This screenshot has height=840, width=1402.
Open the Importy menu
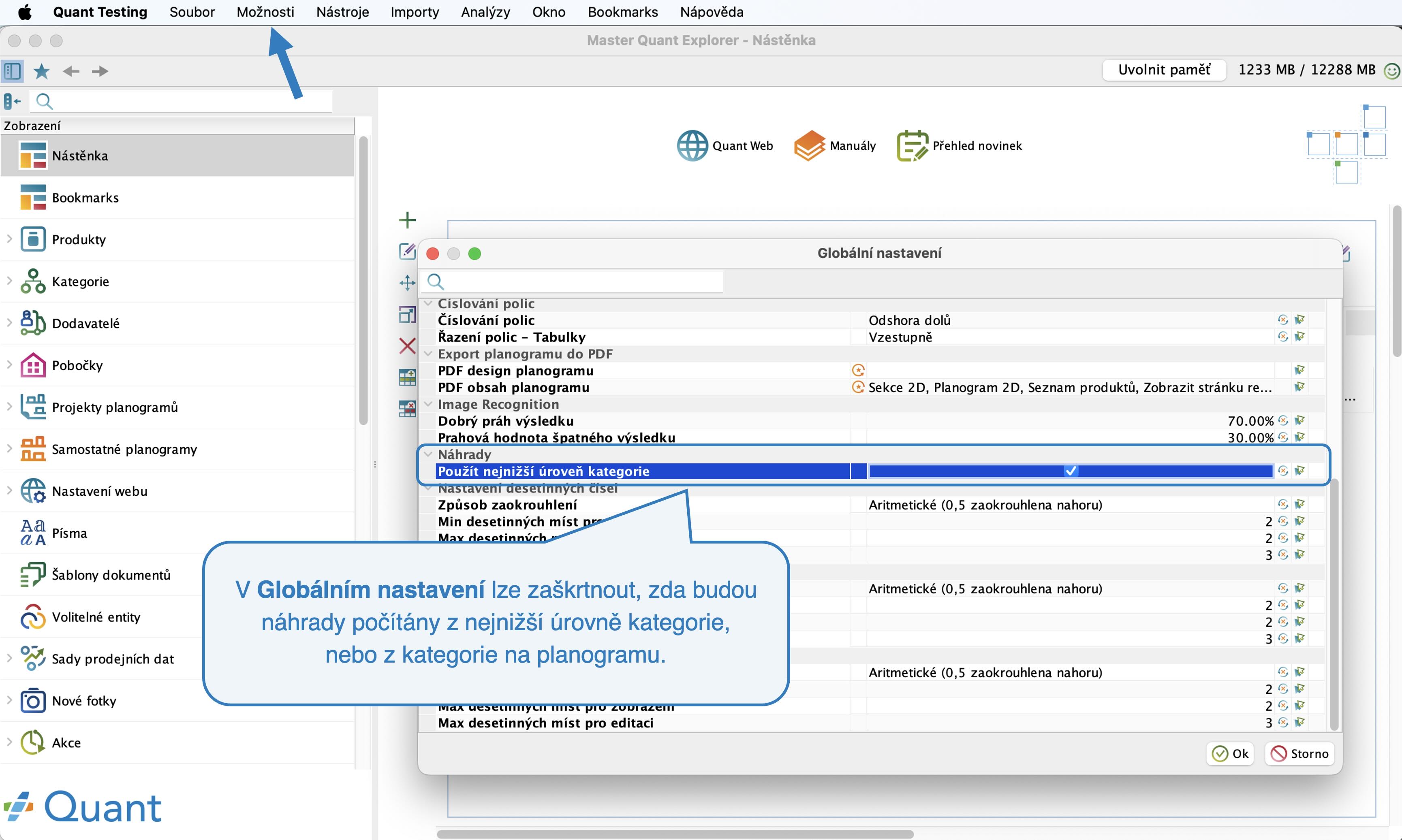(x=415, y=12)
